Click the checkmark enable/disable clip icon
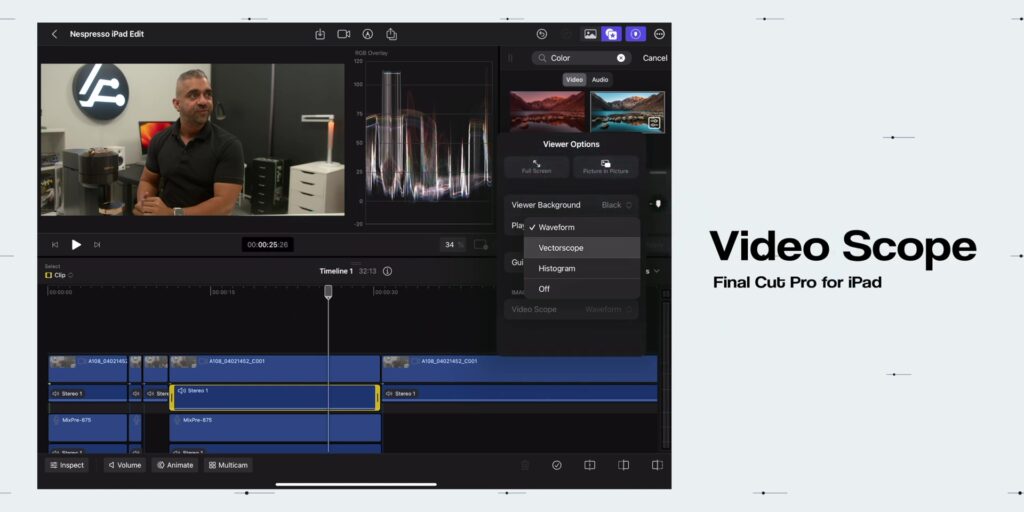 click(x=556, y=465)
